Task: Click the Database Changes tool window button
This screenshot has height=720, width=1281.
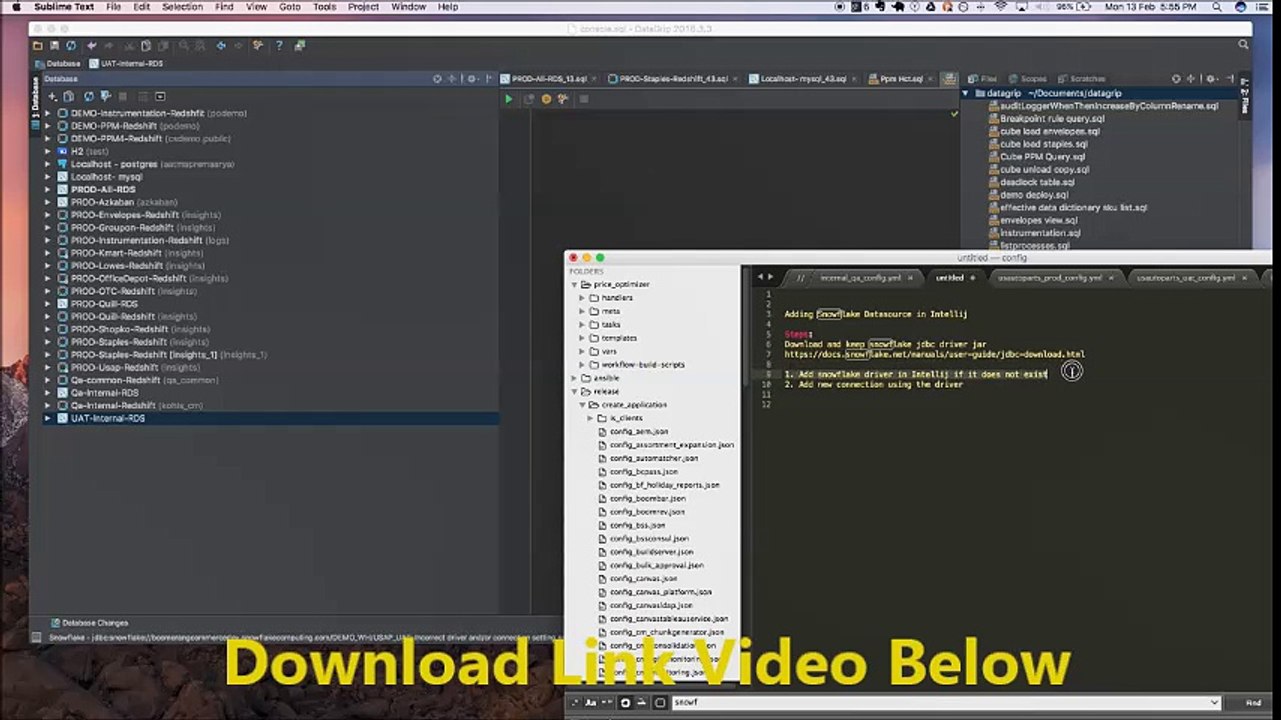Action: click(89, 622)
